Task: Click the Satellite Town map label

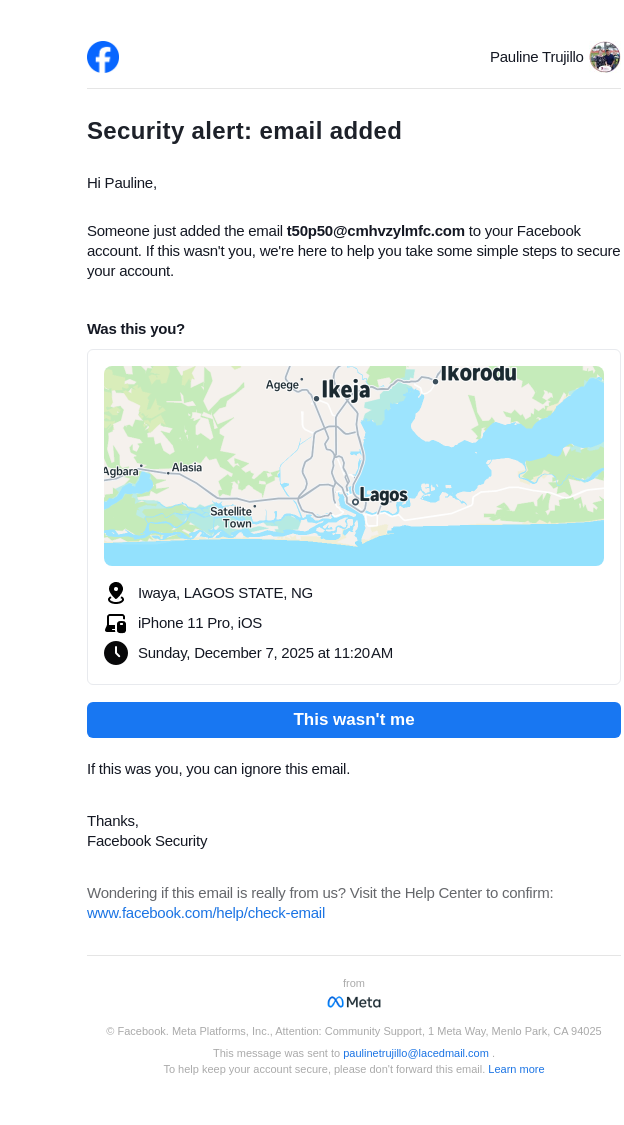Action: [231, 517]
